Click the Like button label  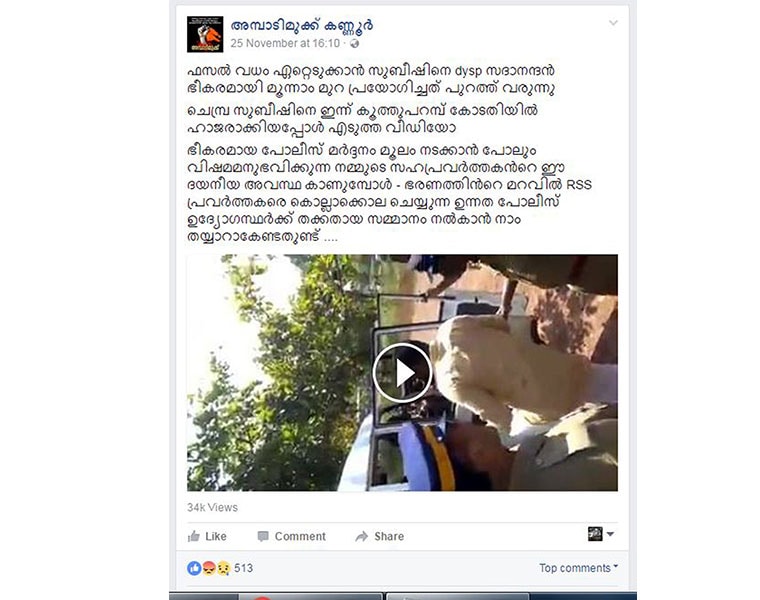point(216,536)
